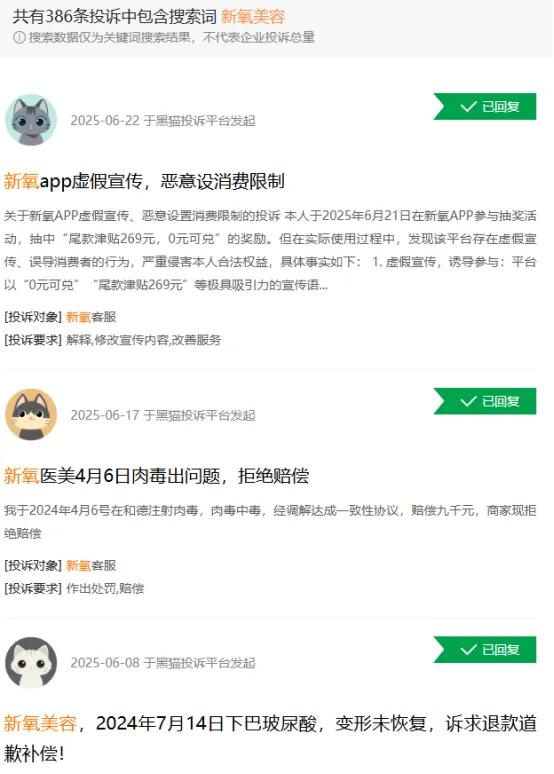Click 新氧客服 target in first complaint
This screenshot has width=554, height=774.
point(91,317)
